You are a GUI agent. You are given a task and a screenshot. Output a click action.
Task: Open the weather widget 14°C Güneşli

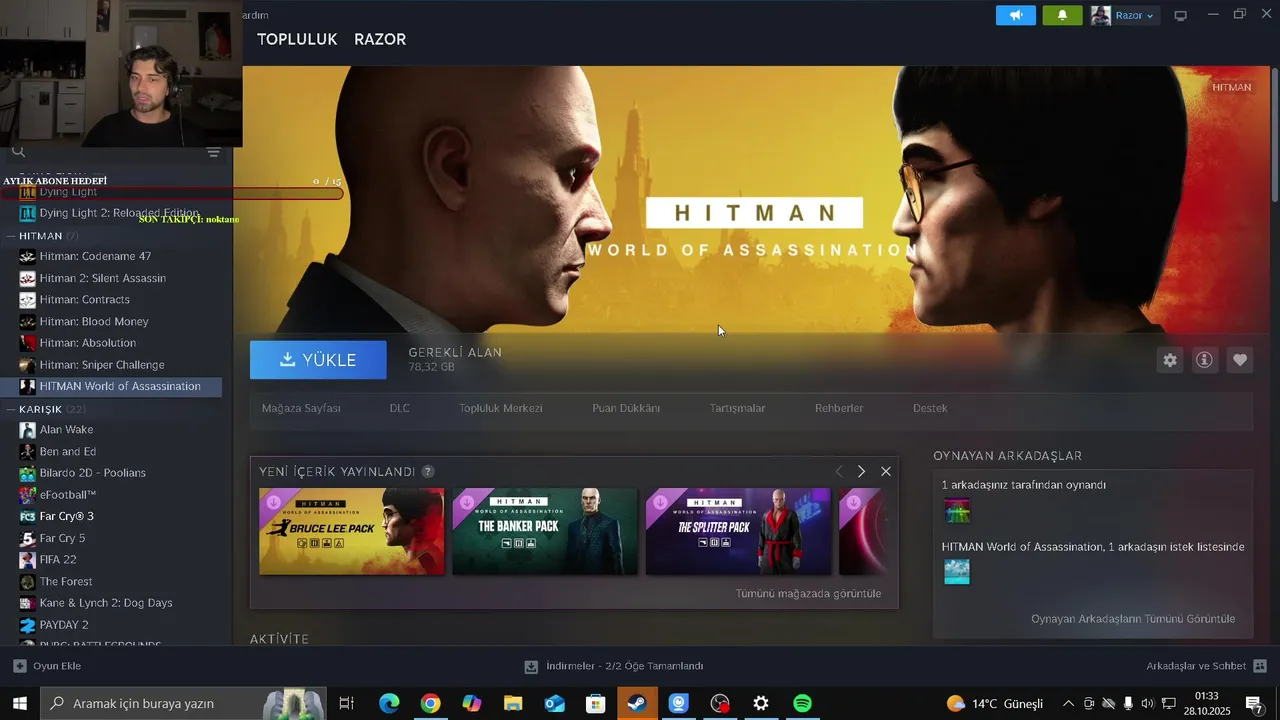(995, 703)
